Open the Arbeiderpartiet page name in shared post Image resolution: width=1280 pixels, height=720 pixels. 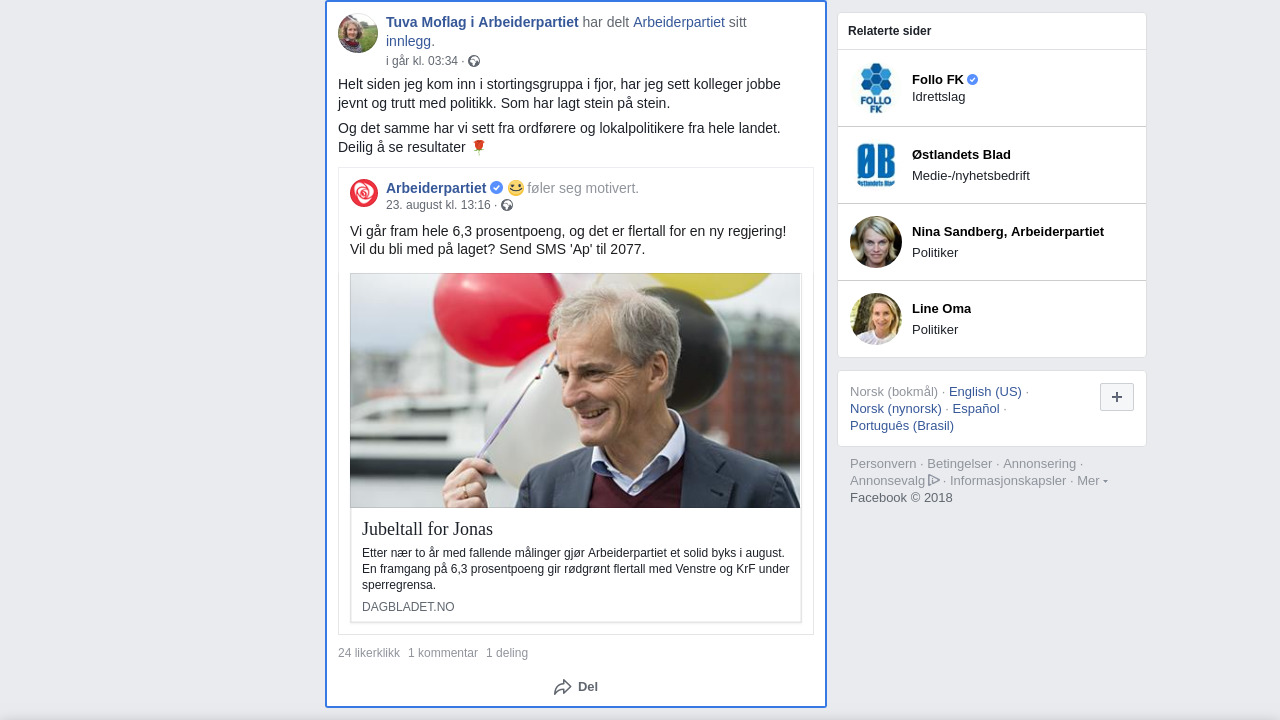click(436, 188)
